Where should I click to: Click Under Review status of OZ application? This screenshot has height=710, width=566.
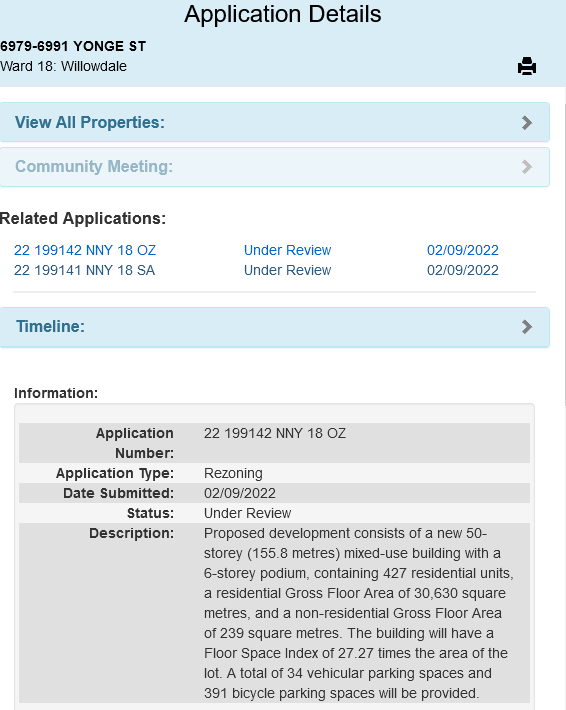(x=288, y=250)
